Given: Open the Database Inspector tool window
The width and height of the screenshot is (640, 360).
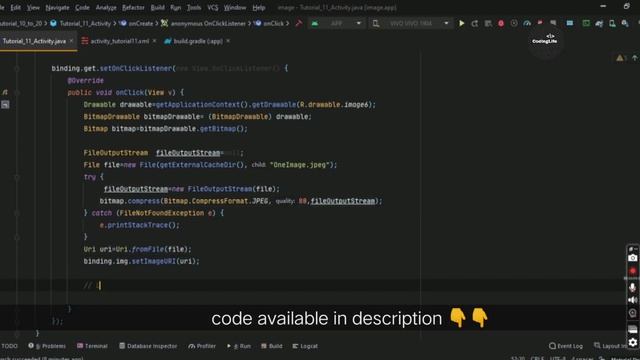Looking at the screenshot, I should tap(148, 346).
